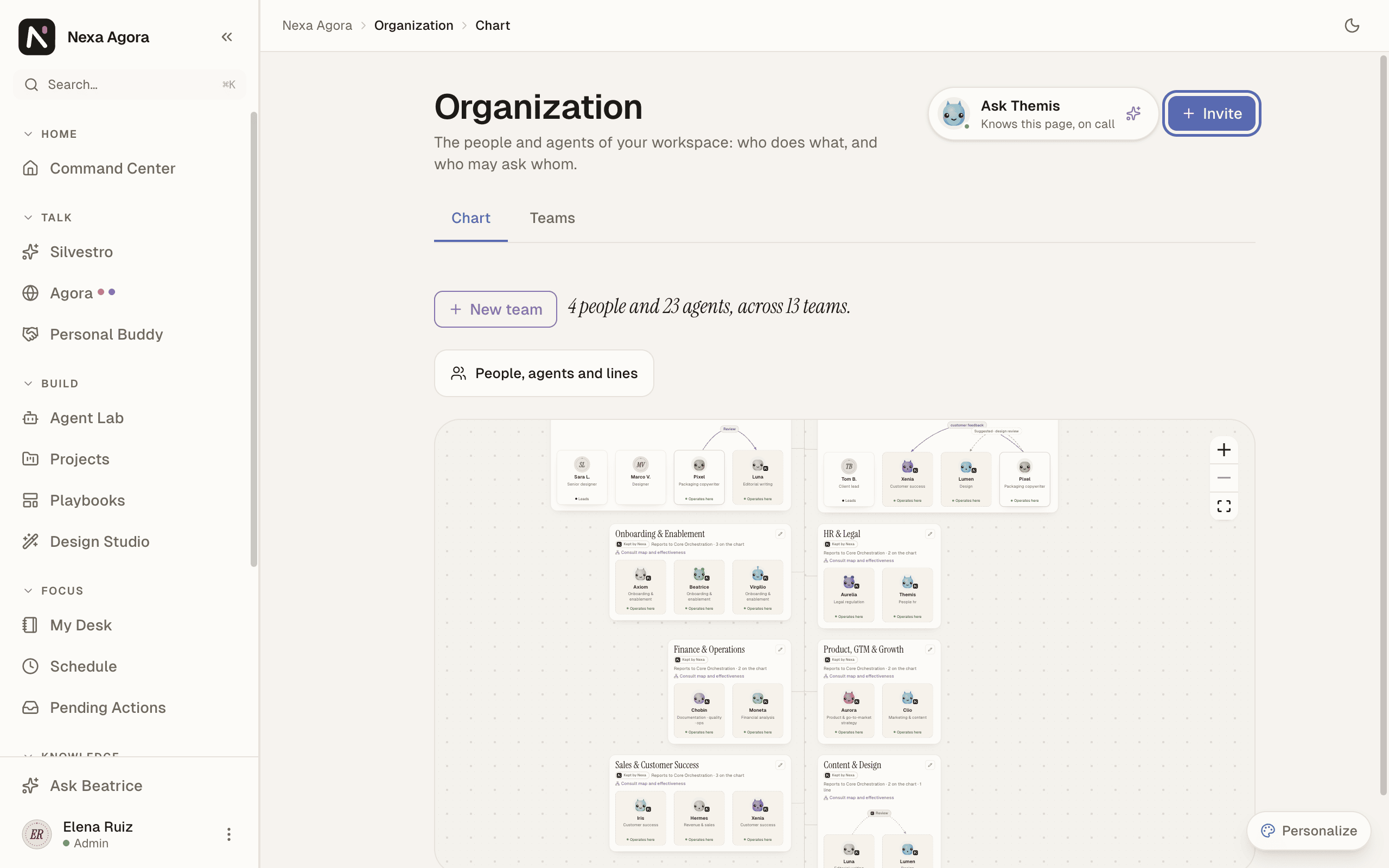Create a New team
Viewport: 1389px width, 868px height.
coord(495,309)
